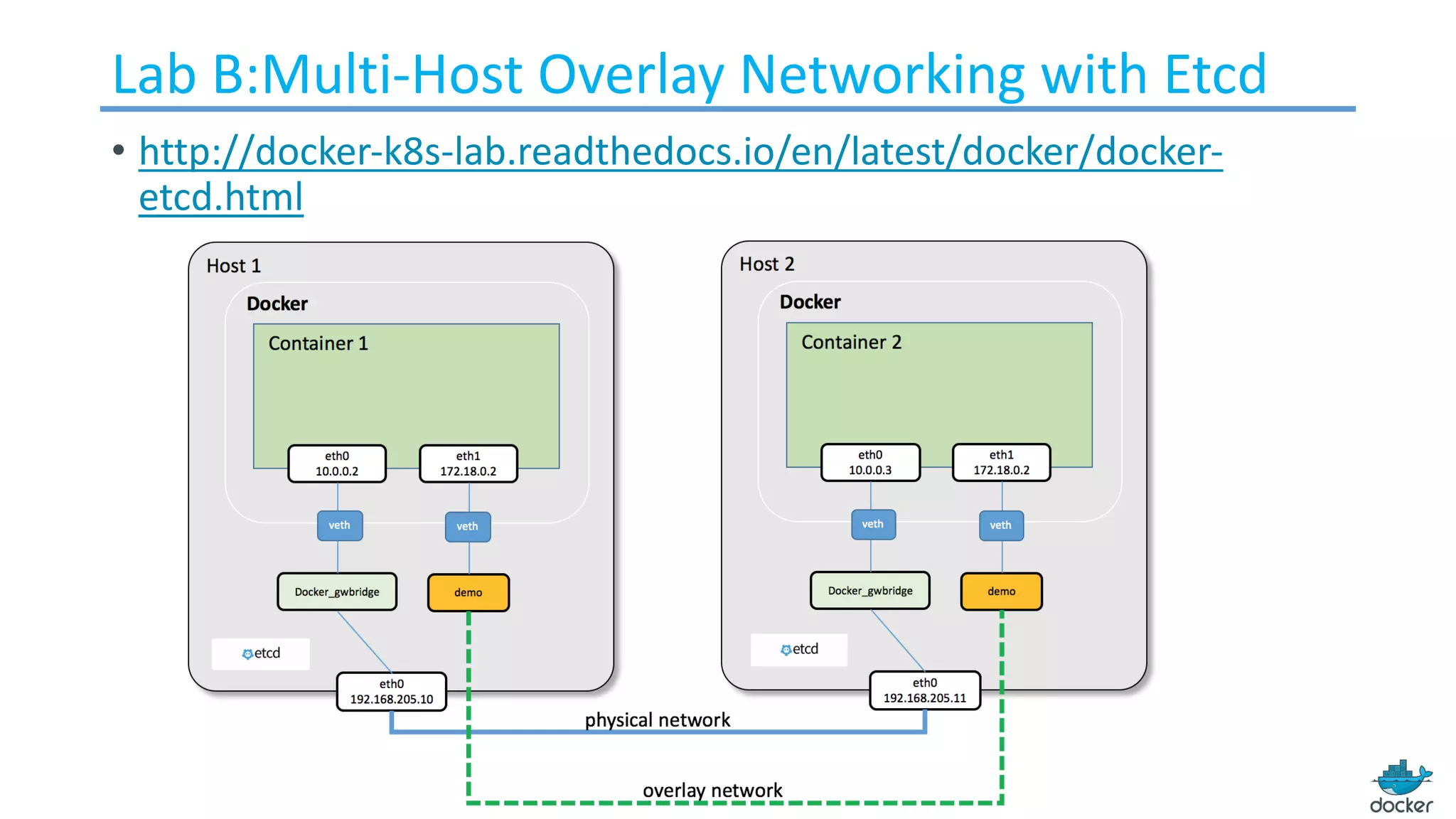Select host eth0 192.168.205.10 box
1456x819 pixels.
[x=391, y=691]
